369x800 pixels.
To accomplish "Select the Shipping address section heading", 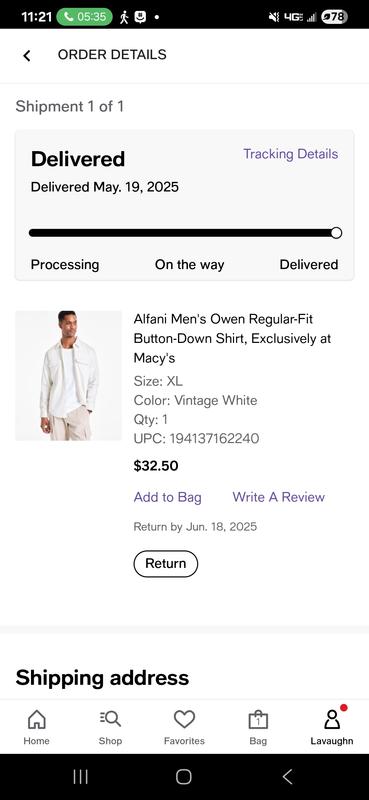I will tap(102, 678).
